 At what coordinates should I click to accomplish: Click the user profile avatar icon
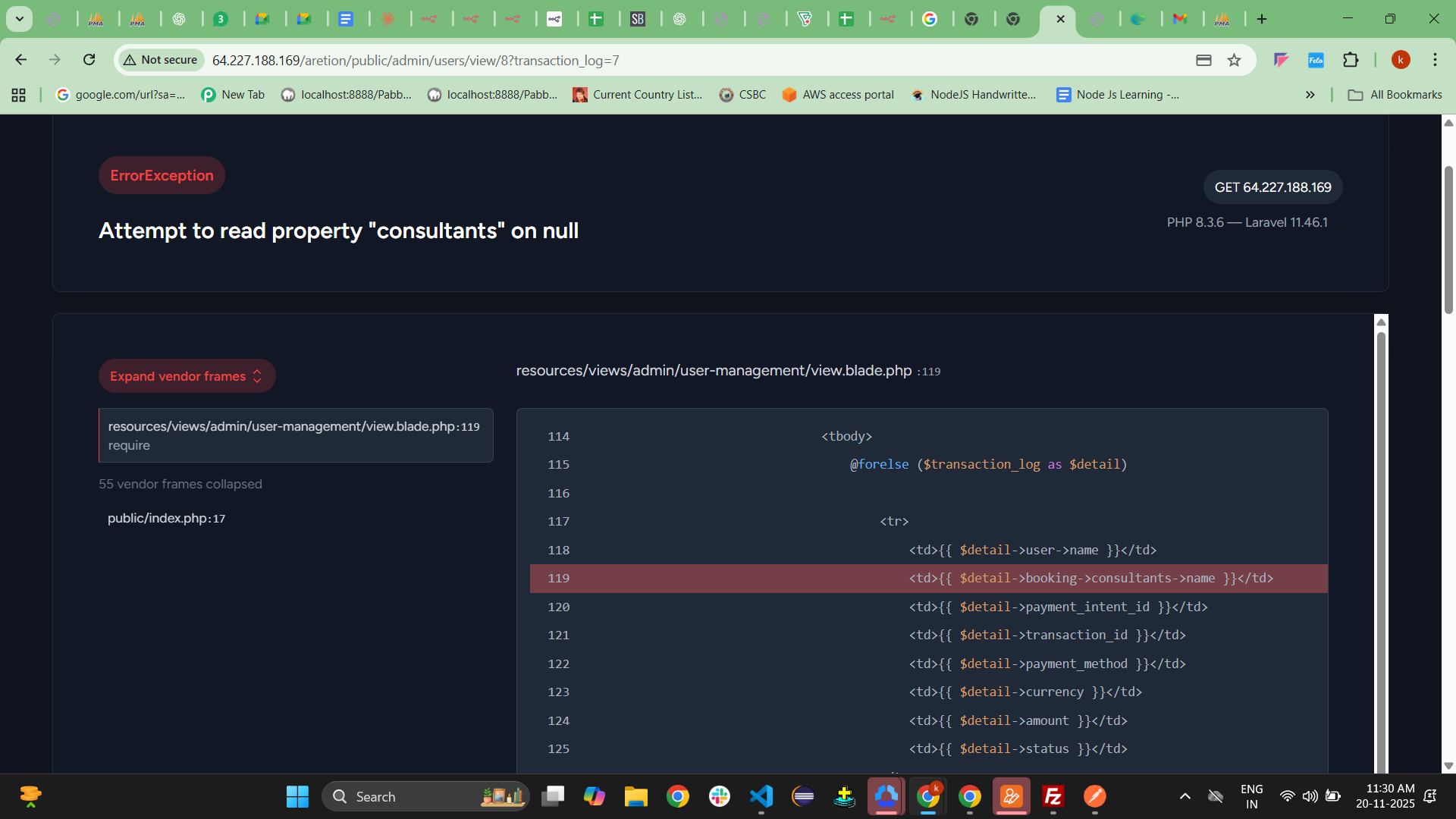(1401, 60)
